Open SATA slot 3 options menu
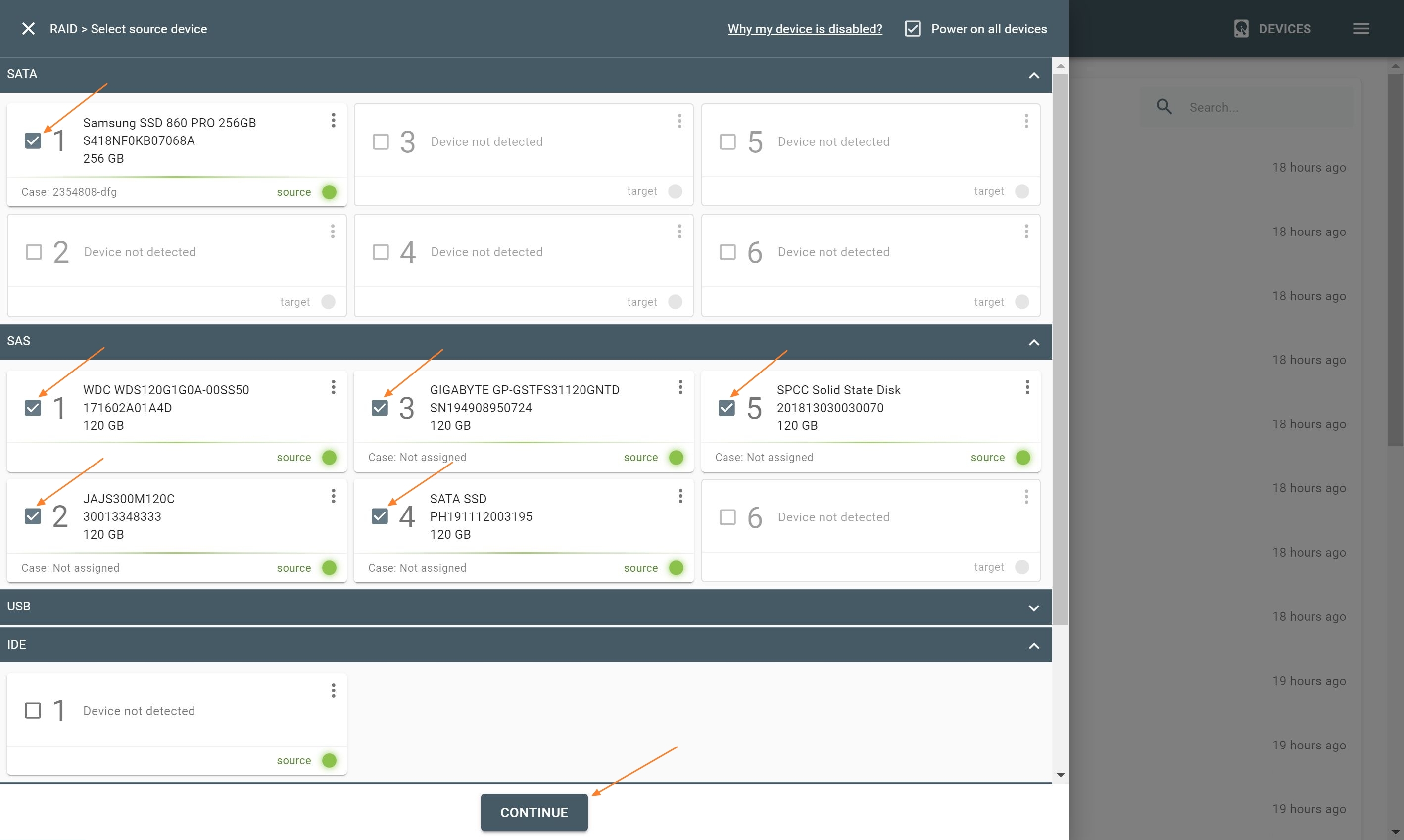The image size is (1404, 840). point(679,120)
